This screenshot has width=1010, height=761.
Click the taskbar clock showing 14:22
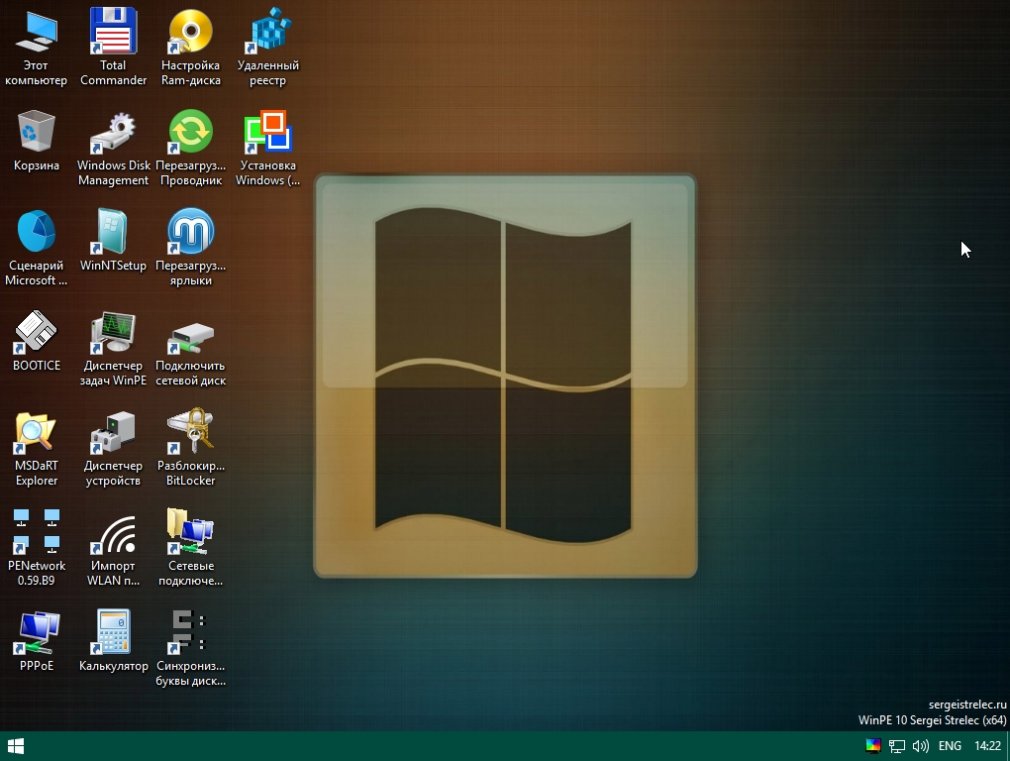click(987, 746)
